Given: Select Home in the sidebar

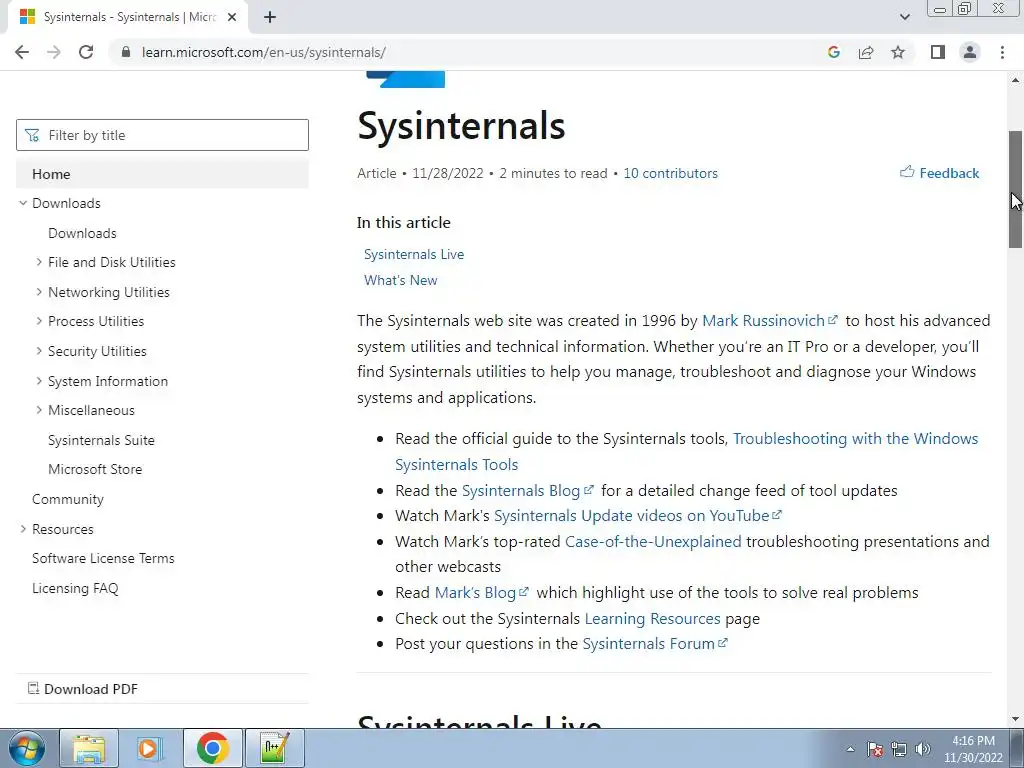Looking at the screenshot, I should [x=163, y=174].
